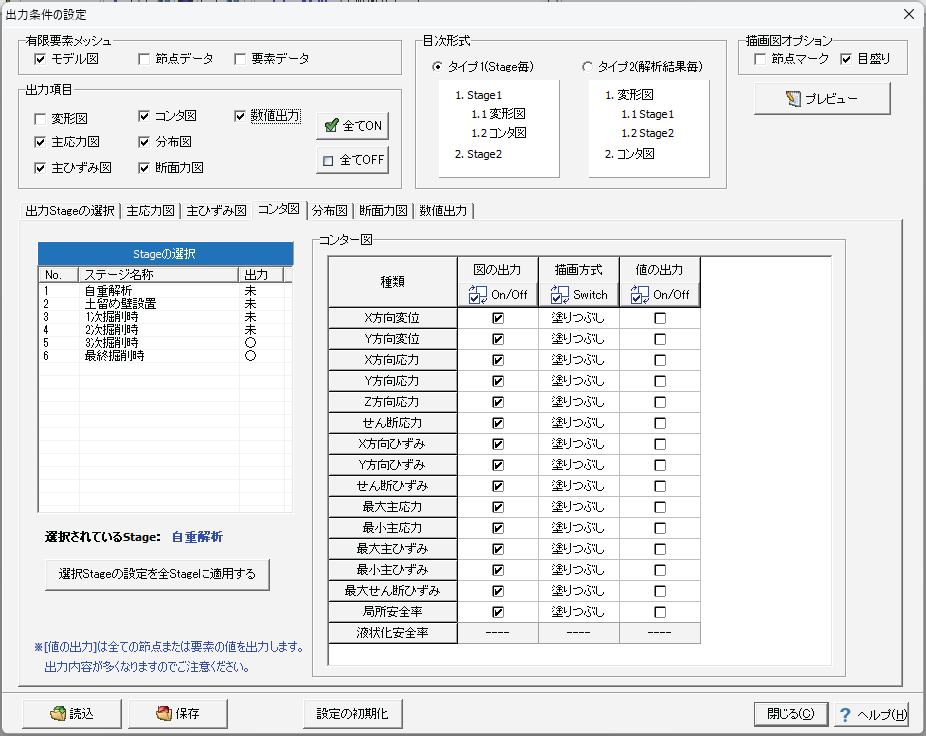Open the 数値出力 tab
The image size is (926, 736).
pos(443,210)
